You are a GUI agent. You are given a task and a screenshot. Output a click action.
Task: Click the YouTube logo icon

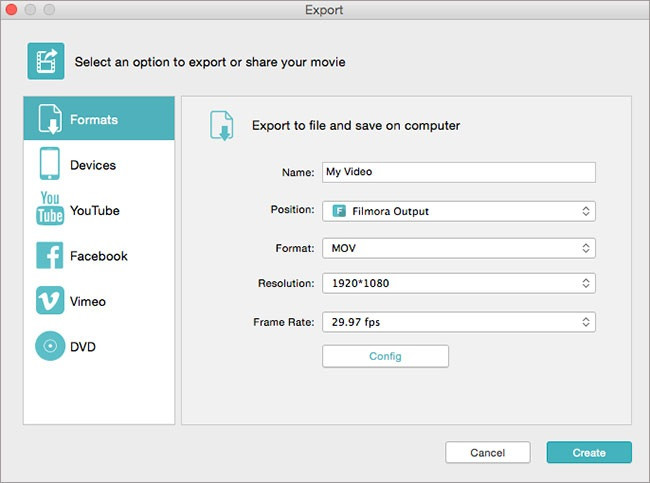tap(50, 210)
